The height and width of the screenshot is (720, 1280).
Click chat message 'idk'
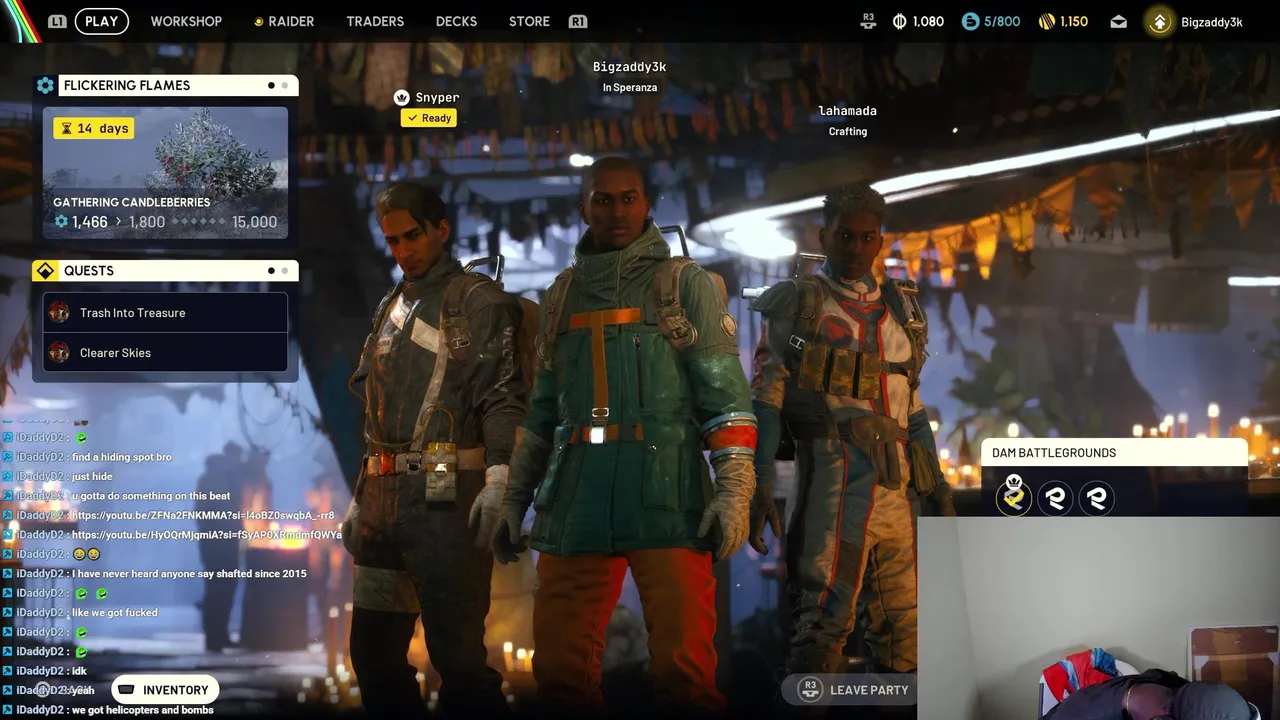79,671
